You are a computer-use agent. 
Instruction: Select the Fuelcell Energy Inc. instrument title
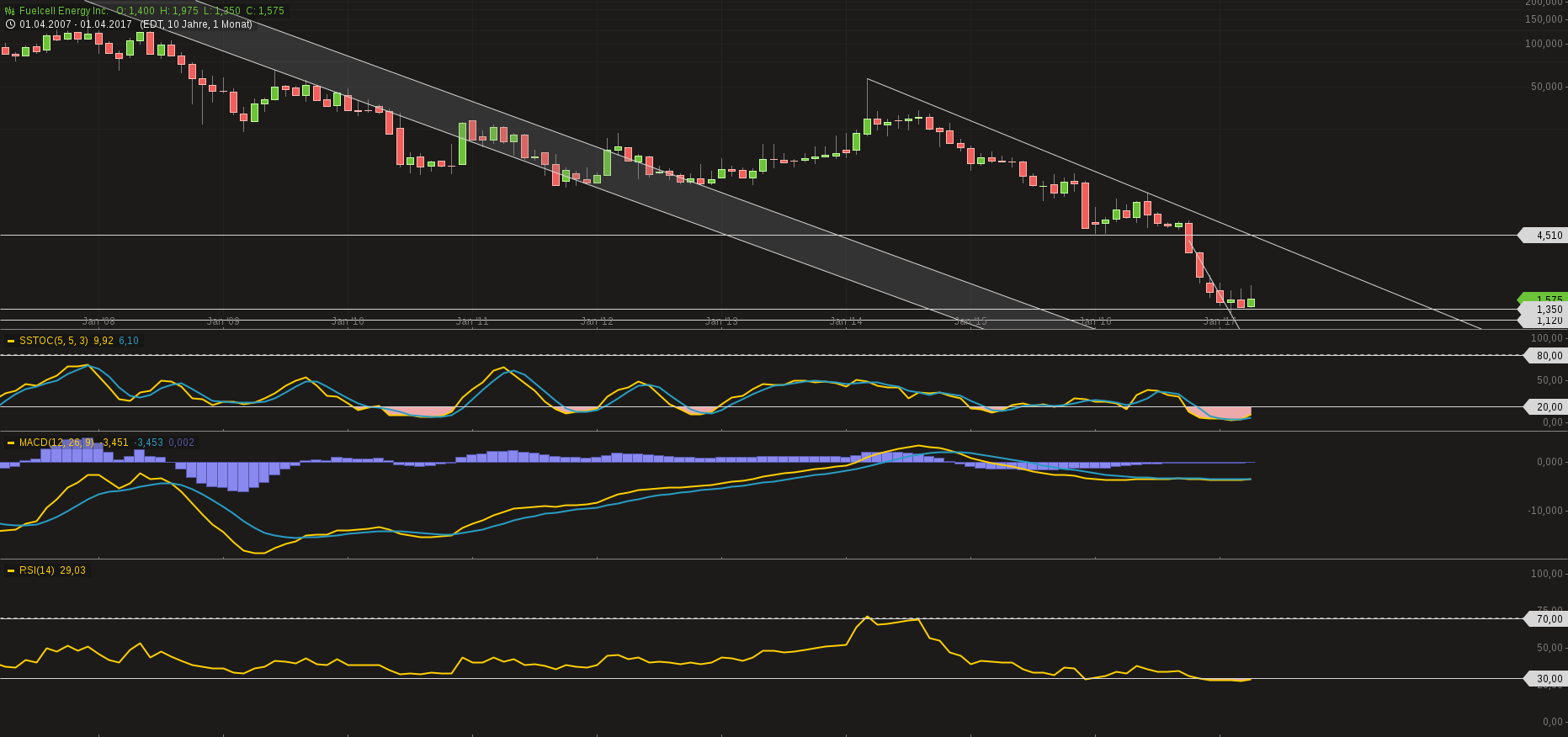(64, 11)
